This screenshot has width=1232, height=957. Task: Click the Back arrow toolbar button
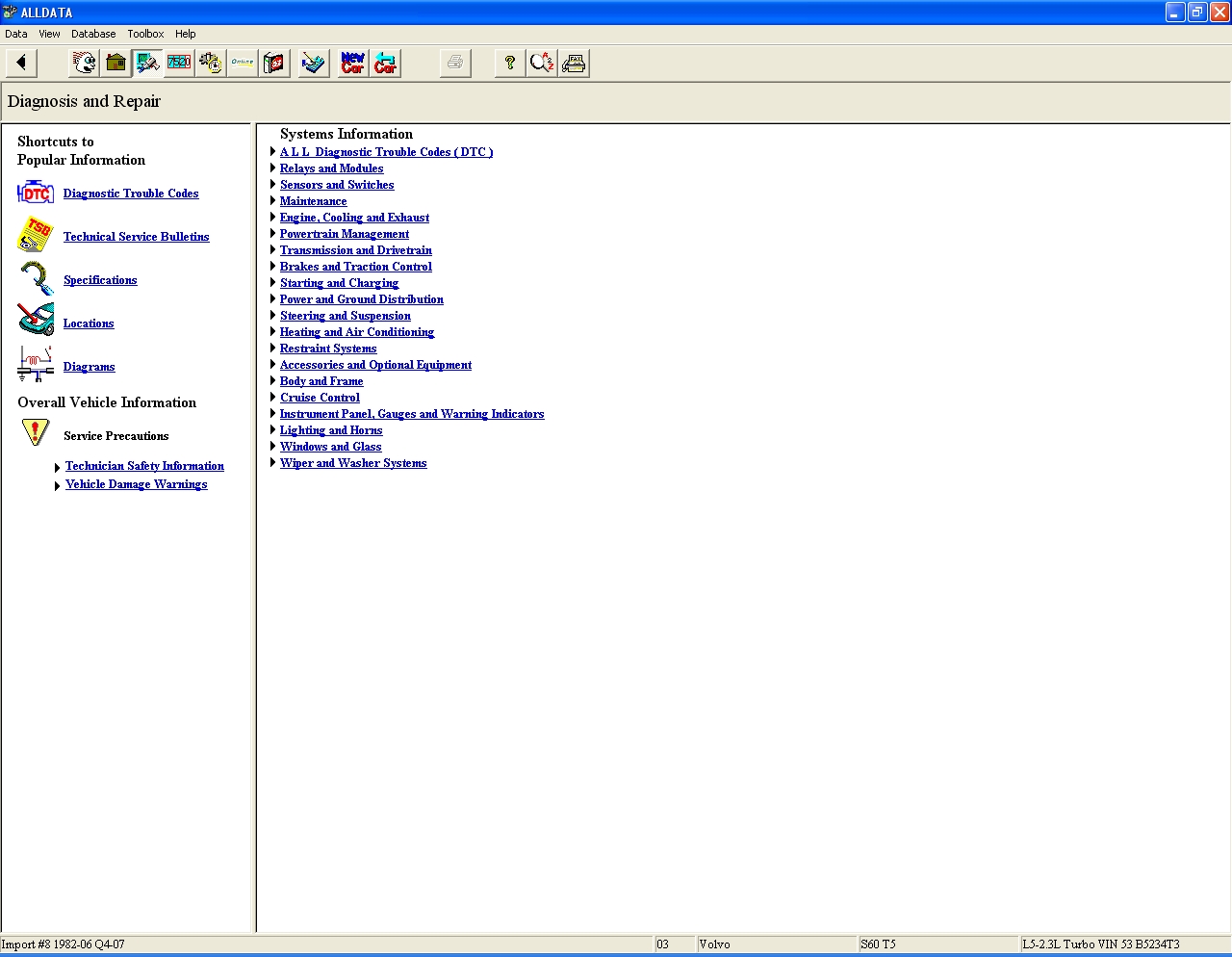click(21, 64)
